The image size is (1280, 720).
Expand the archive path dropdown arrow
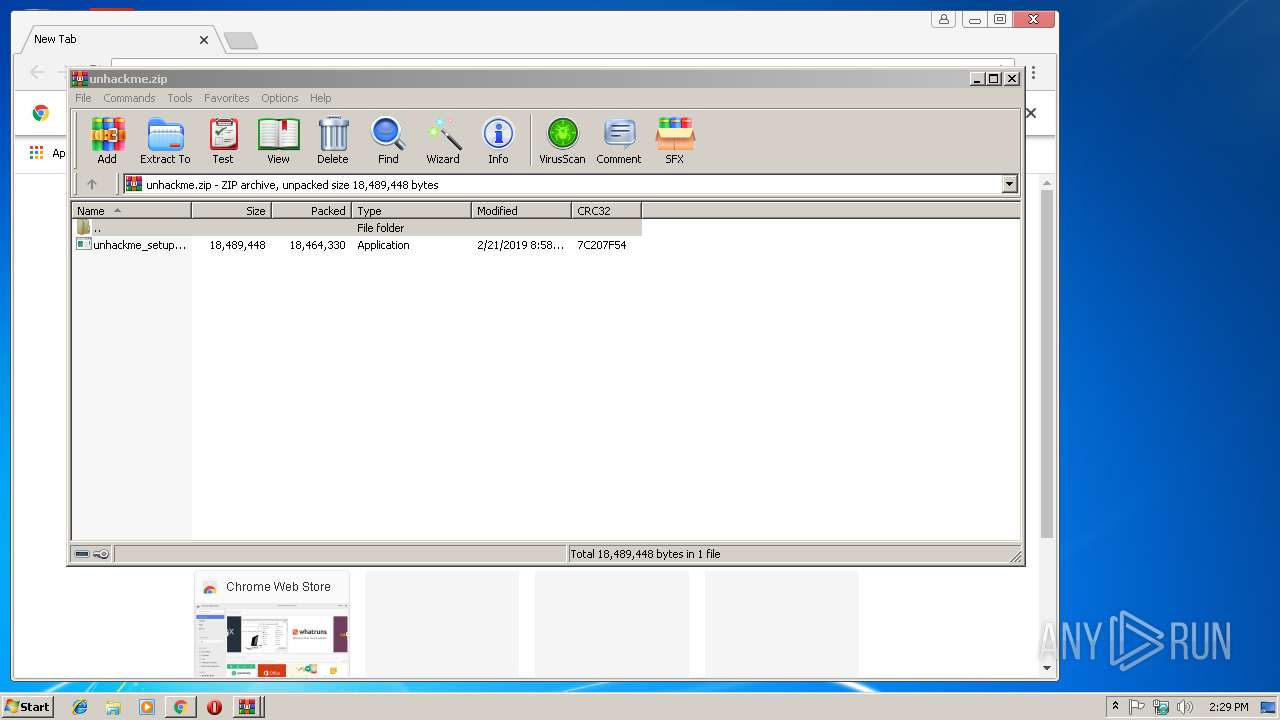[x=1009, y=184]
